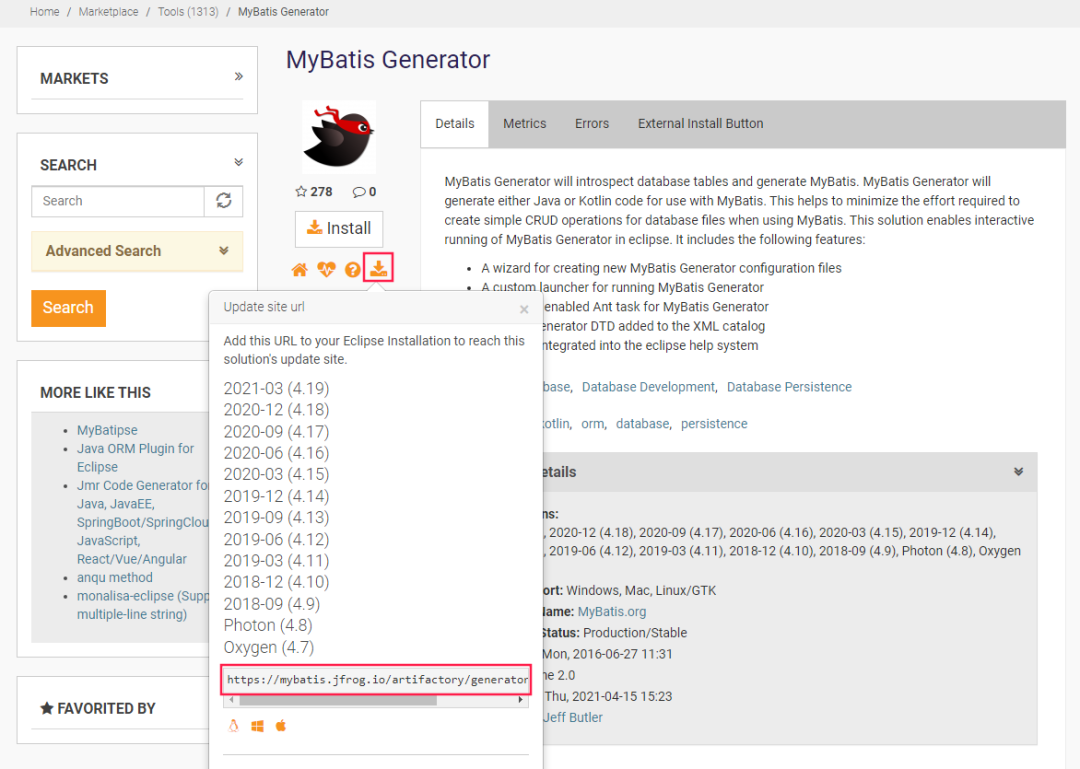The width and height of the screenshot is (1080, 769).
Task: Click the home page icon under Install
Action: pos(300,269)
